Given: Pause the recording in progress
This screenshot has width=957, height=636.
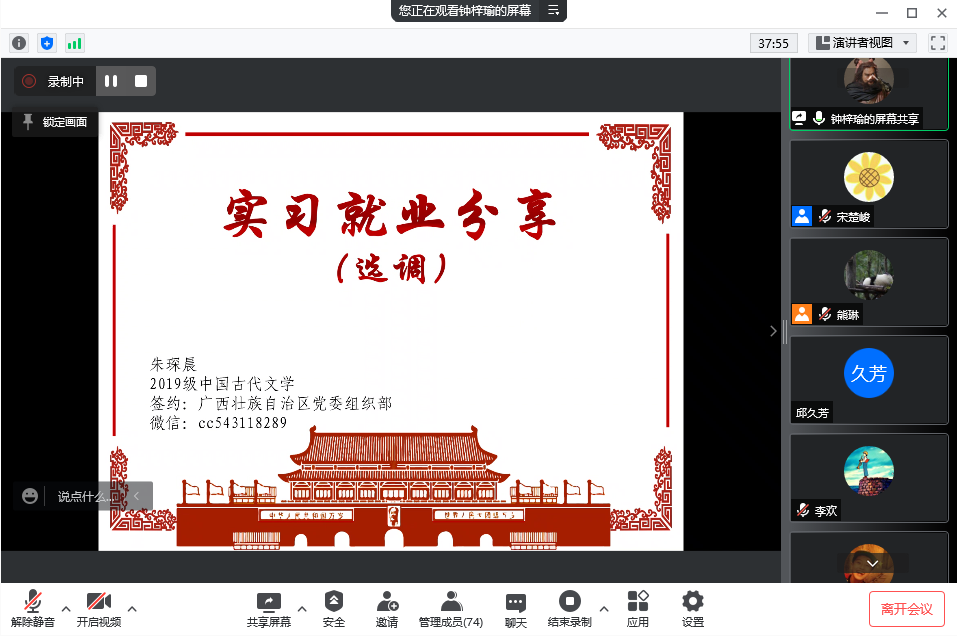Looking at the screenshot, I should tap(111, 81).
